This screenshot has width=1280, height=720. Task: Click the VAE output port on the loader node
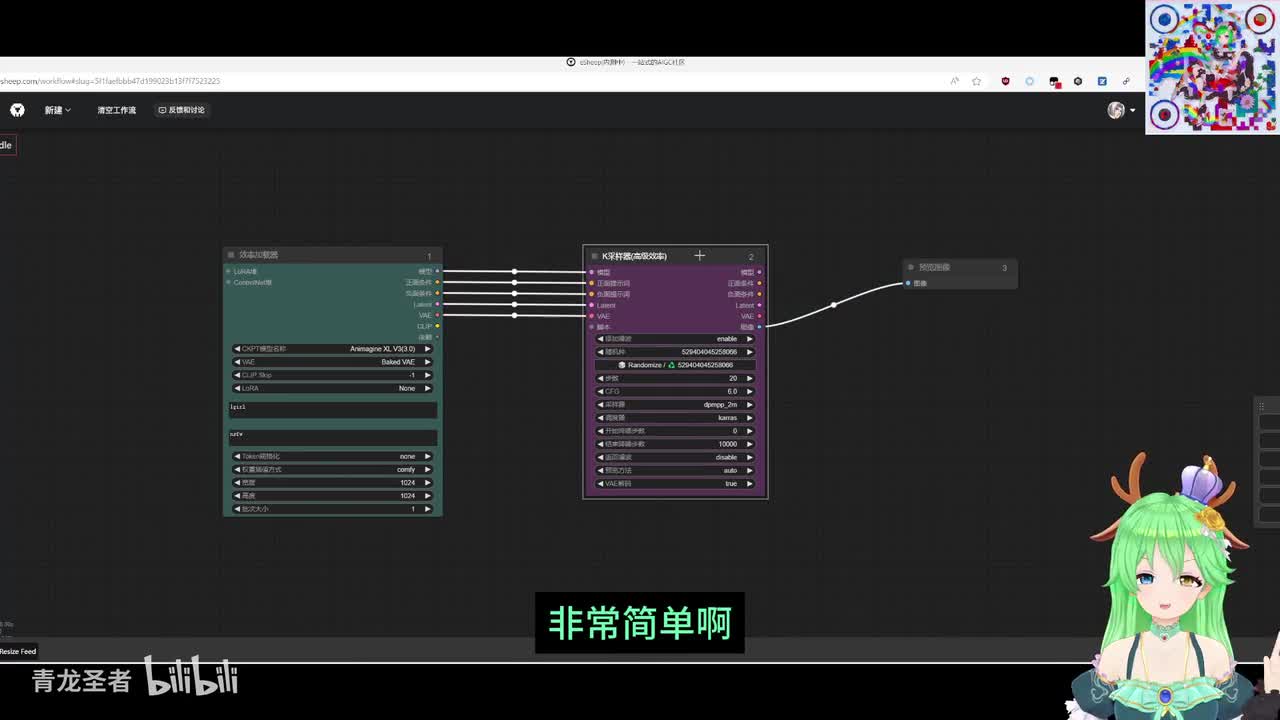(437, 315)
